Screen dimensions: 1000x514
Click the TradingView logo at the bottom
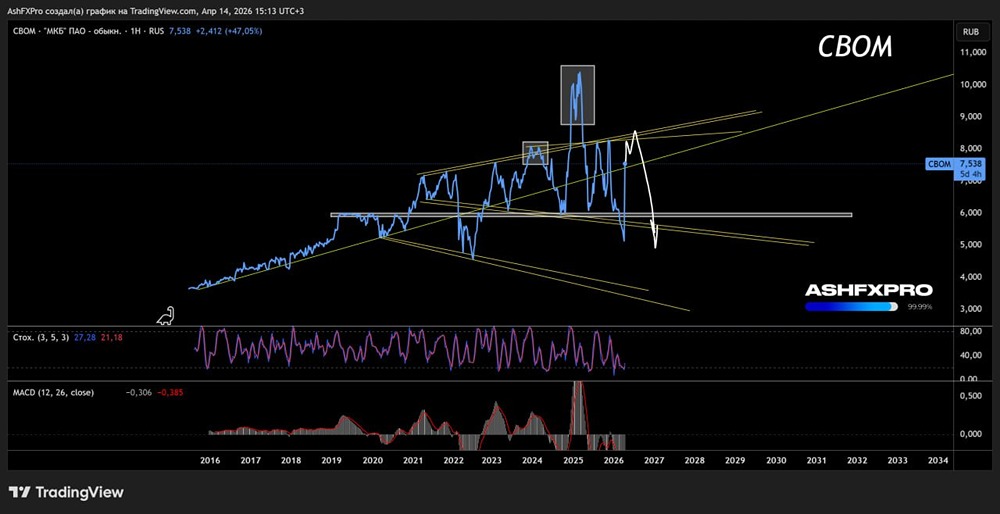pyautogui.click(x=67, y=492)
